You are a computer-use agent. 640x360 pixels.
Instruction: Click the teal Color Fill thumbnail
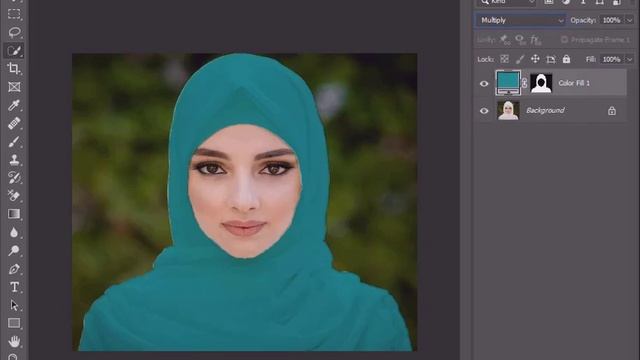click(x=508, y=83)
